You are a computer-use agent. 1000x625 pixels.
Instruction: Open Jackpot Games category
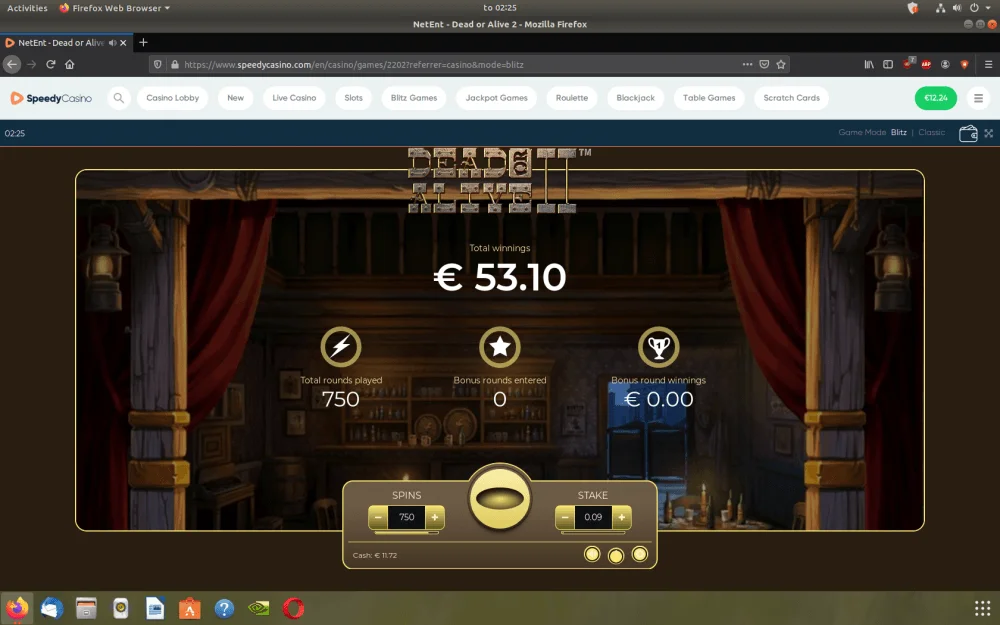point(496,98)
